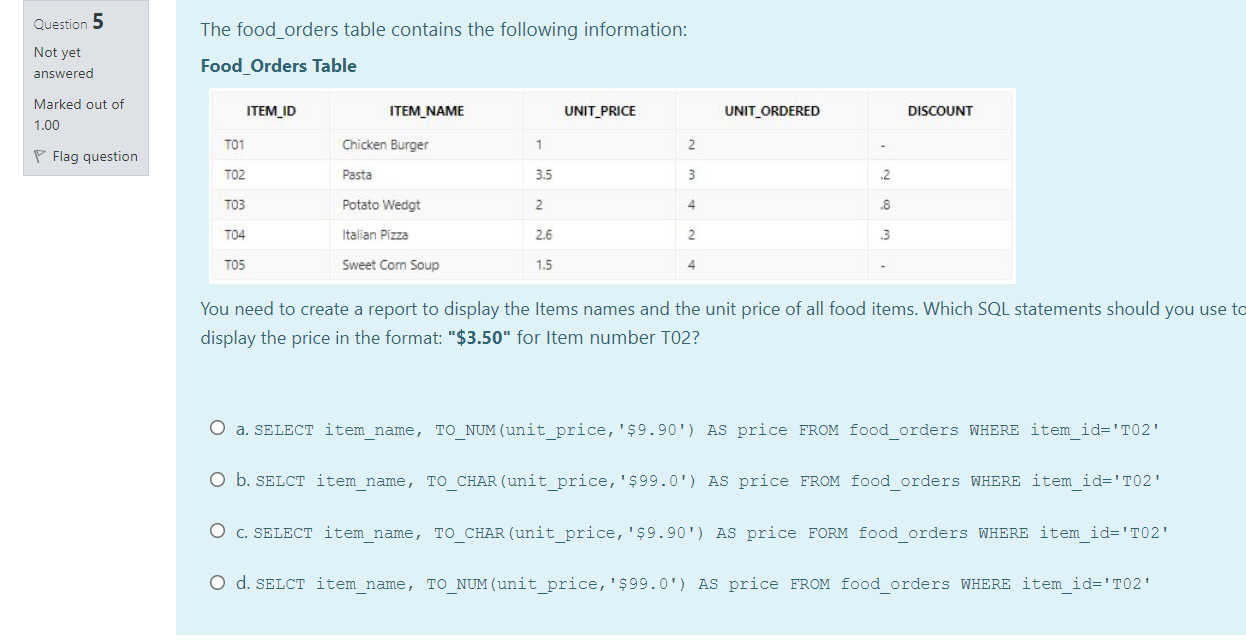Screen dimensions: 1246x643
Task: Click the UNIT_PRICE column header
Action: 600,111
